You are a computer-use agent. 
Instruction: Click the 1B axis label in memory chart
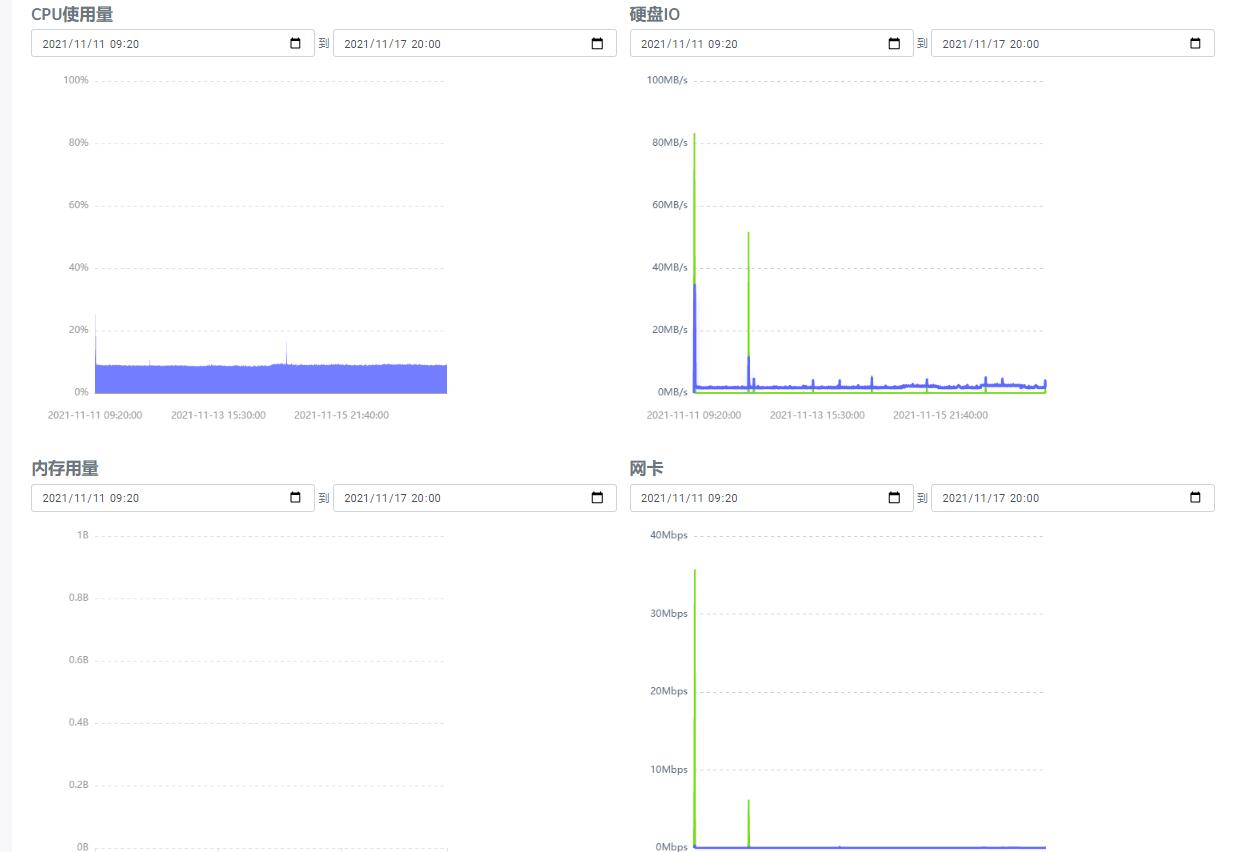tap(83, 535)
